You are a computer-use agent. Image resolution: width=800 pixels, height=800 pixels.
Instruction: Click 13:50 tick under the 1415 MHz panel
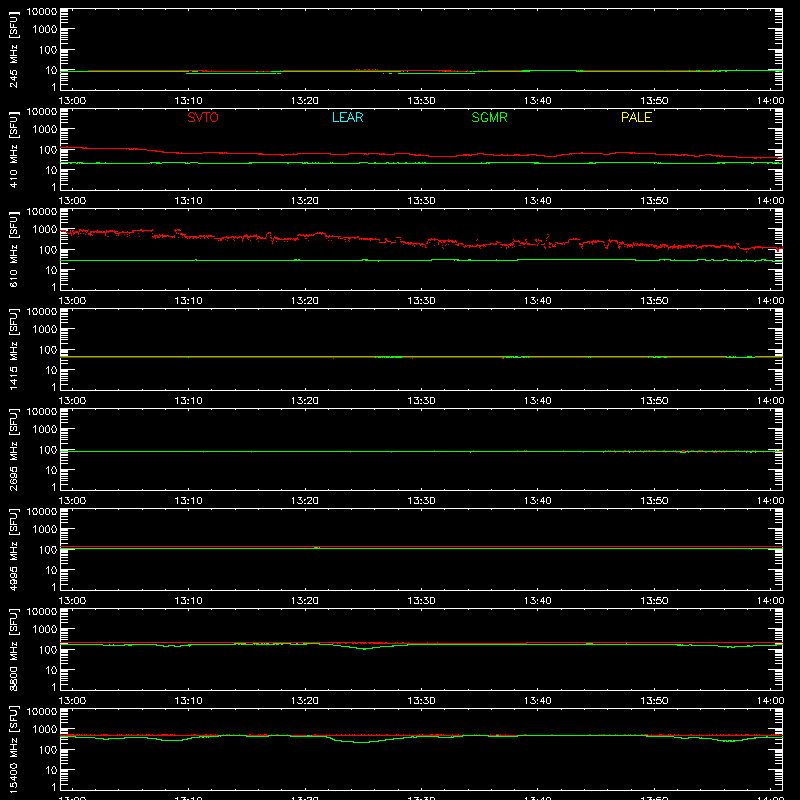tap(654, 401)
